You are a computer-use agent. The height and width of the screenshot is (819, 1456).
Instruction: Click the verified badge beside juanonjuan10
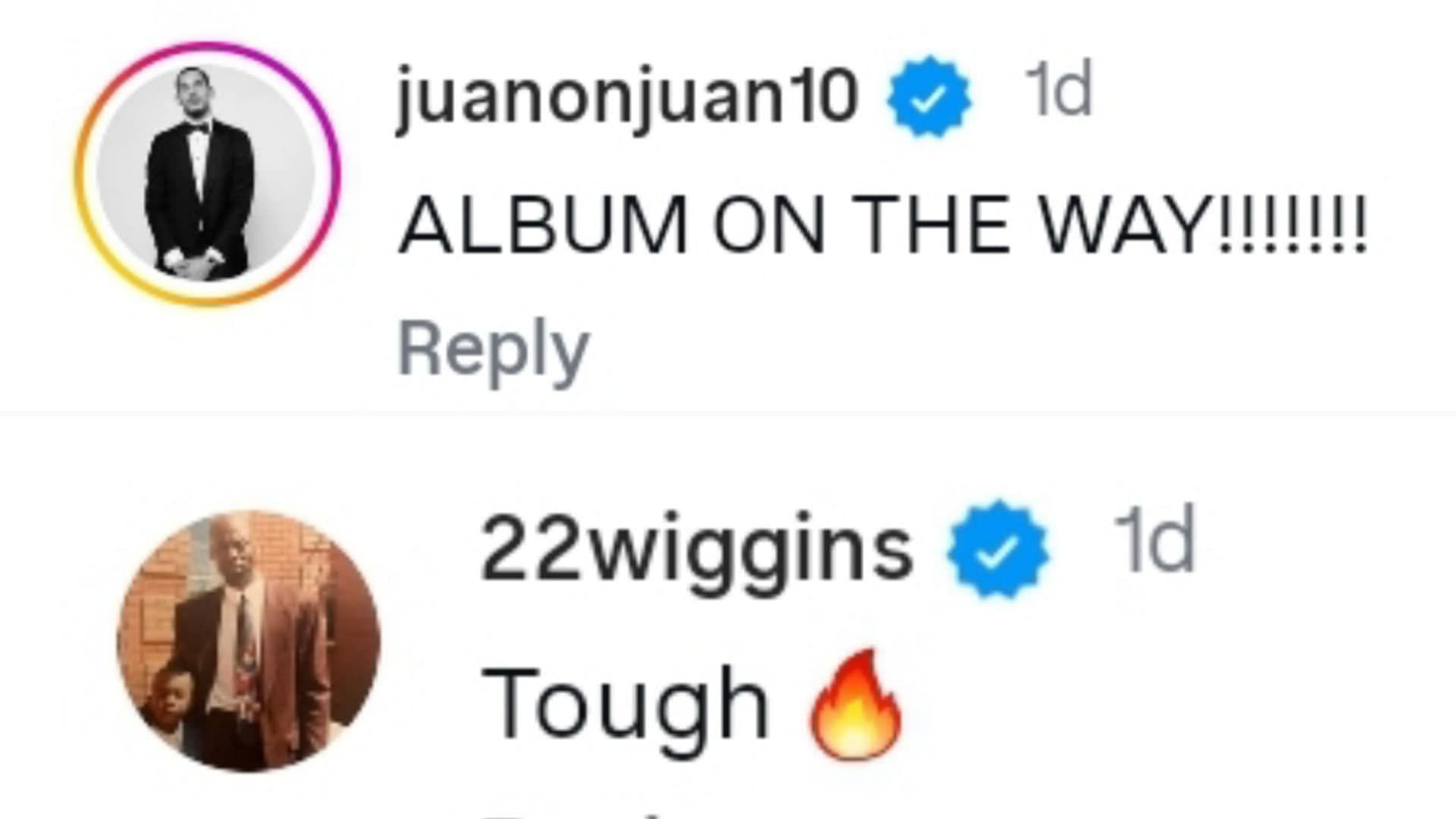929,96
